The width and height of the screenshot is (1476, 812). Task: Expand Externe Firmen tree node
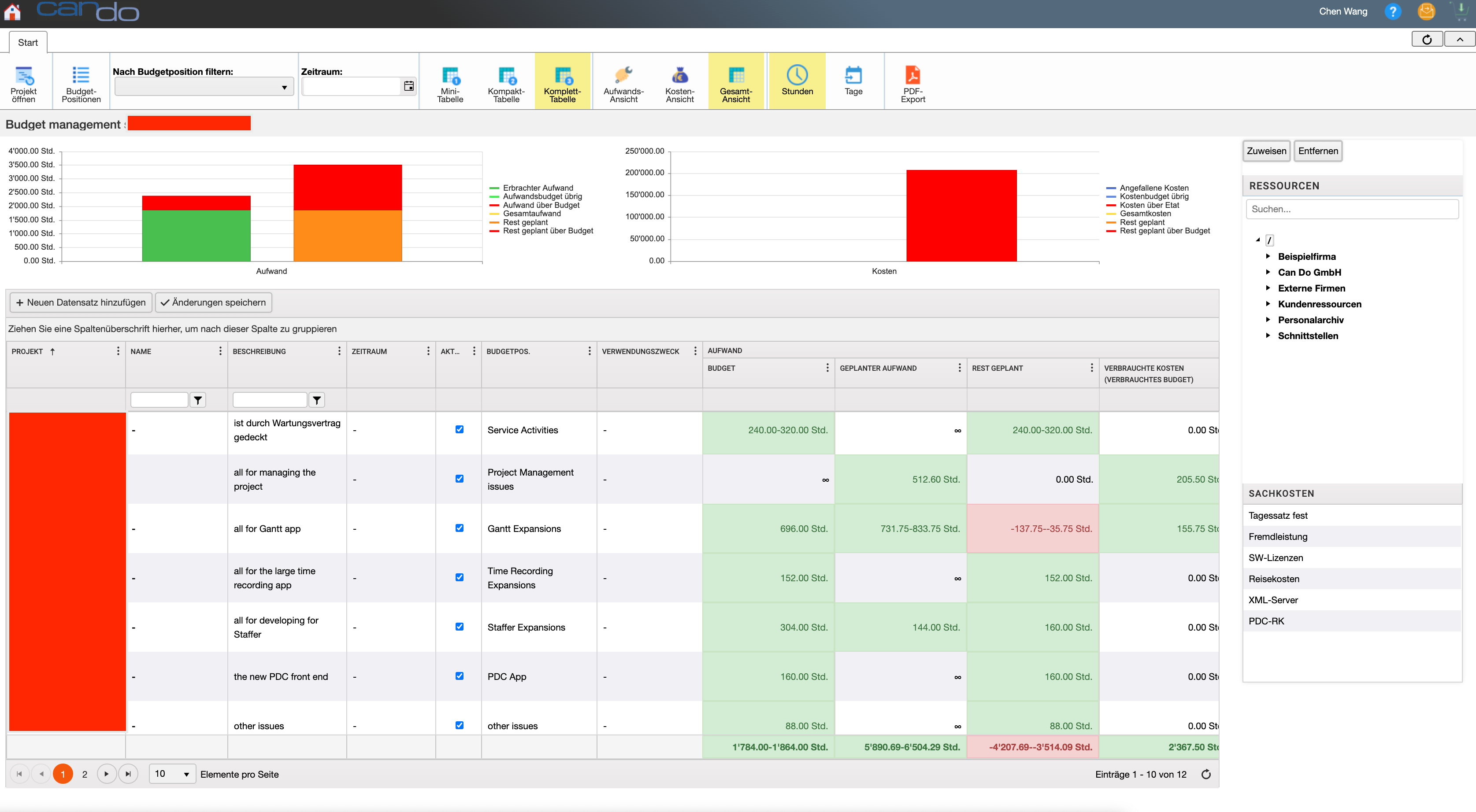coord(1268,288)
